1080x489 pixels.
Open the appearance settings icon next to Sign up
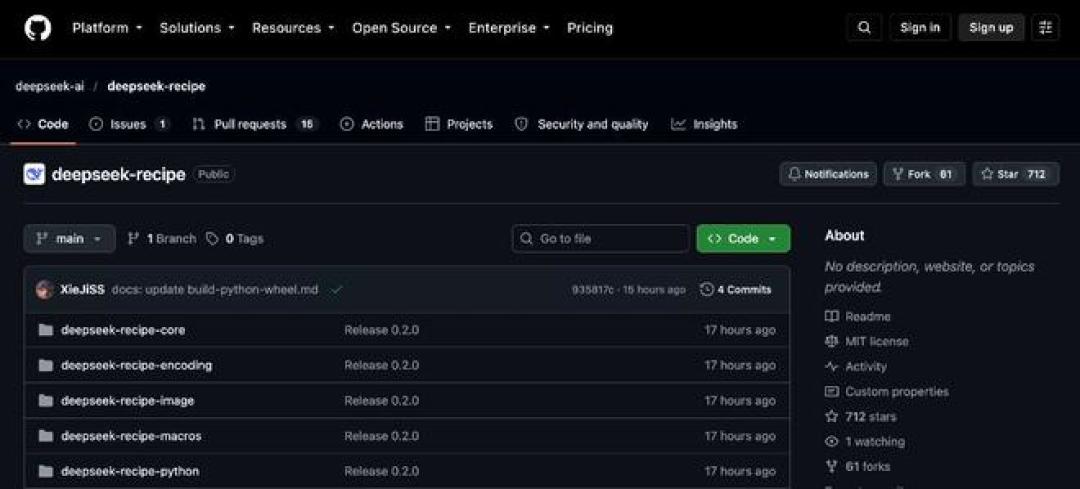[1046, 28]
